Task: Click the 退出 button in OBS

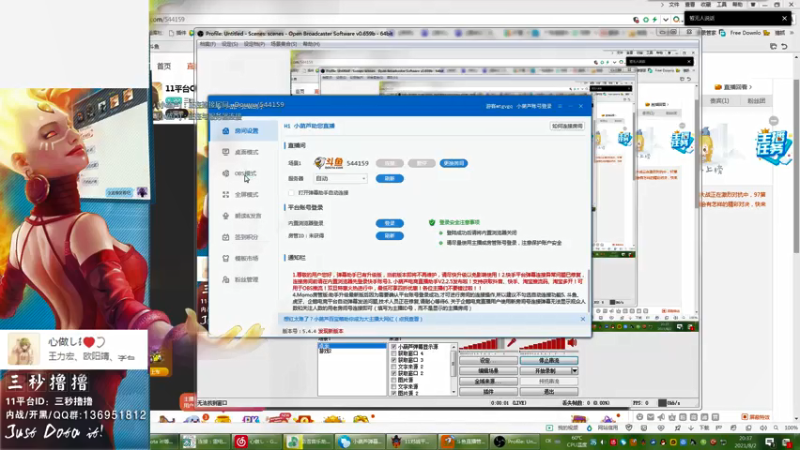Action: (548, 392)
